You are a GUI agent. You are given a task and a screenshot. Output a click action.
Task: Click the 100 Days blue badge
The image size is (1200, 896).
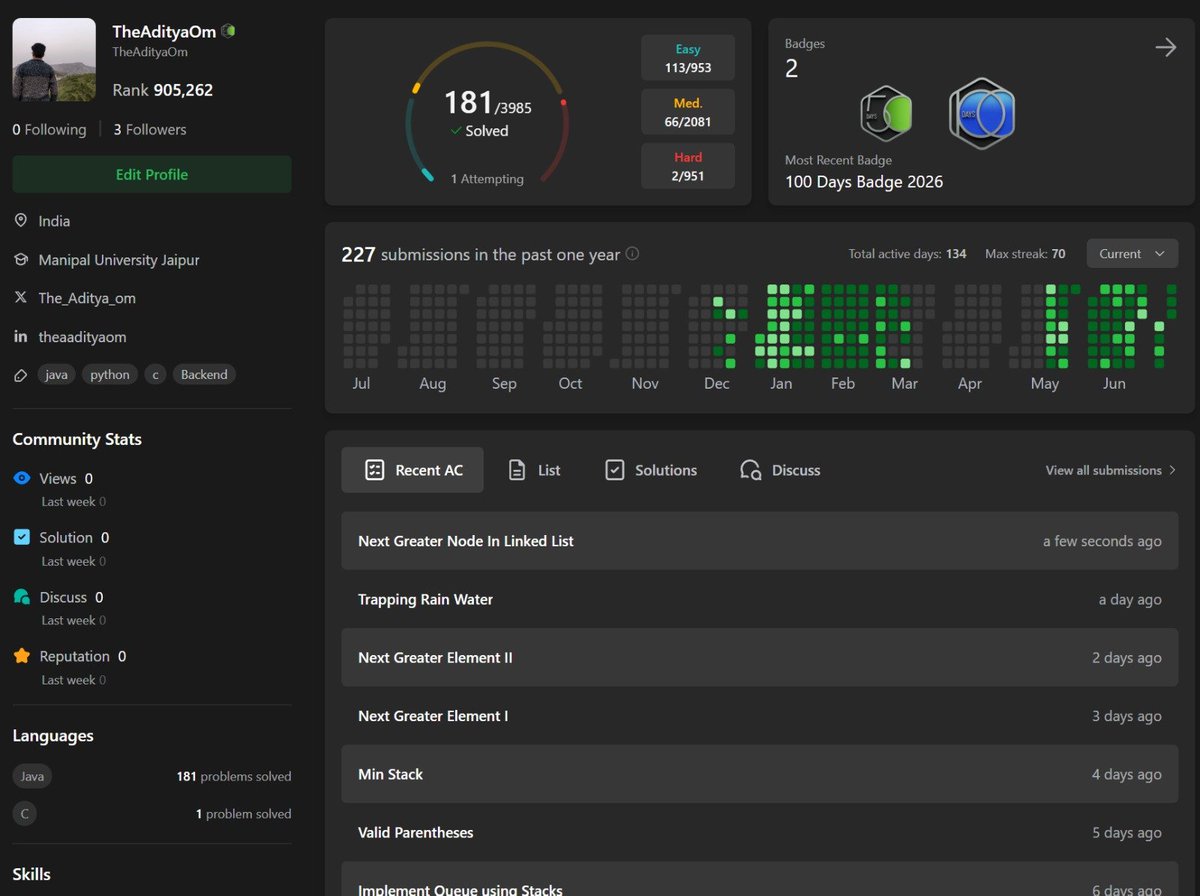(x=981, y=113)
